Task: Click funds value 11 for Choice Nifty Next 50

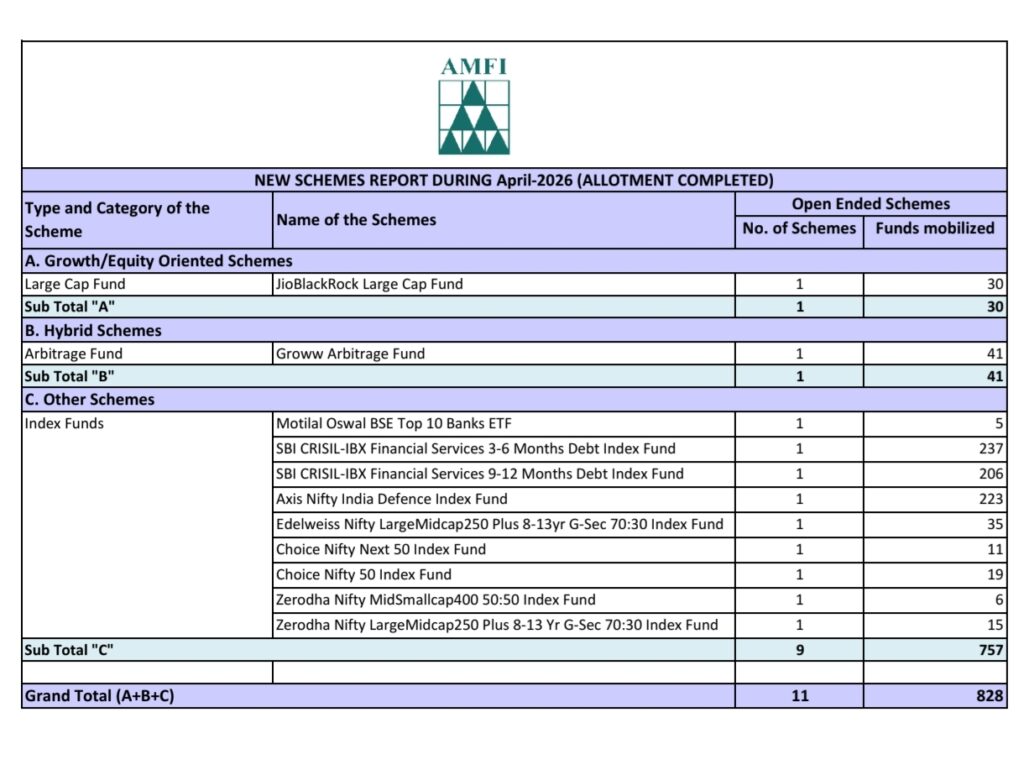Action: (995, 549)
